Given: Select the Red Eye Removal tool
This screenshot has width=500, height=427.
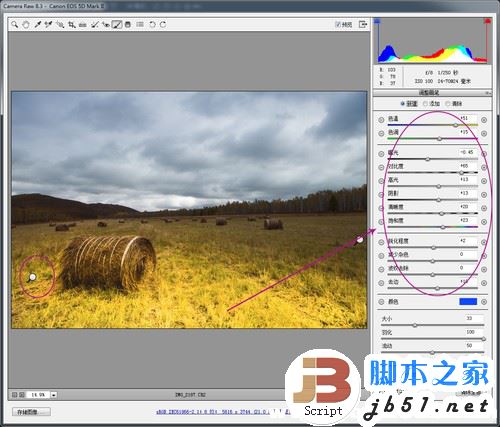Looking at the screenshot, I should click(x=106, y=25).
